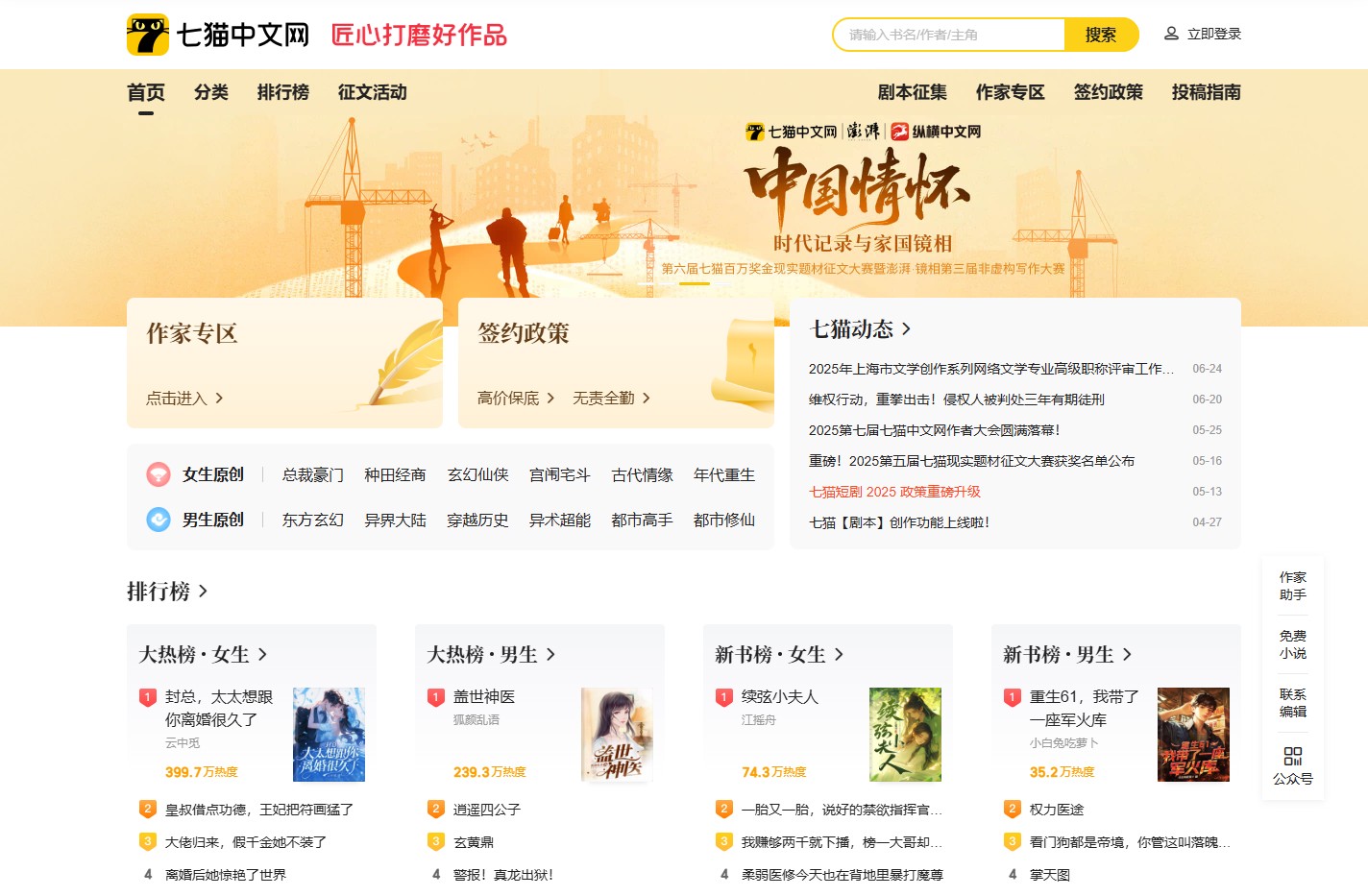Open 签约政策 in the navigation bar
This screenshot has width=1368, height=896.
(1109, 92)
